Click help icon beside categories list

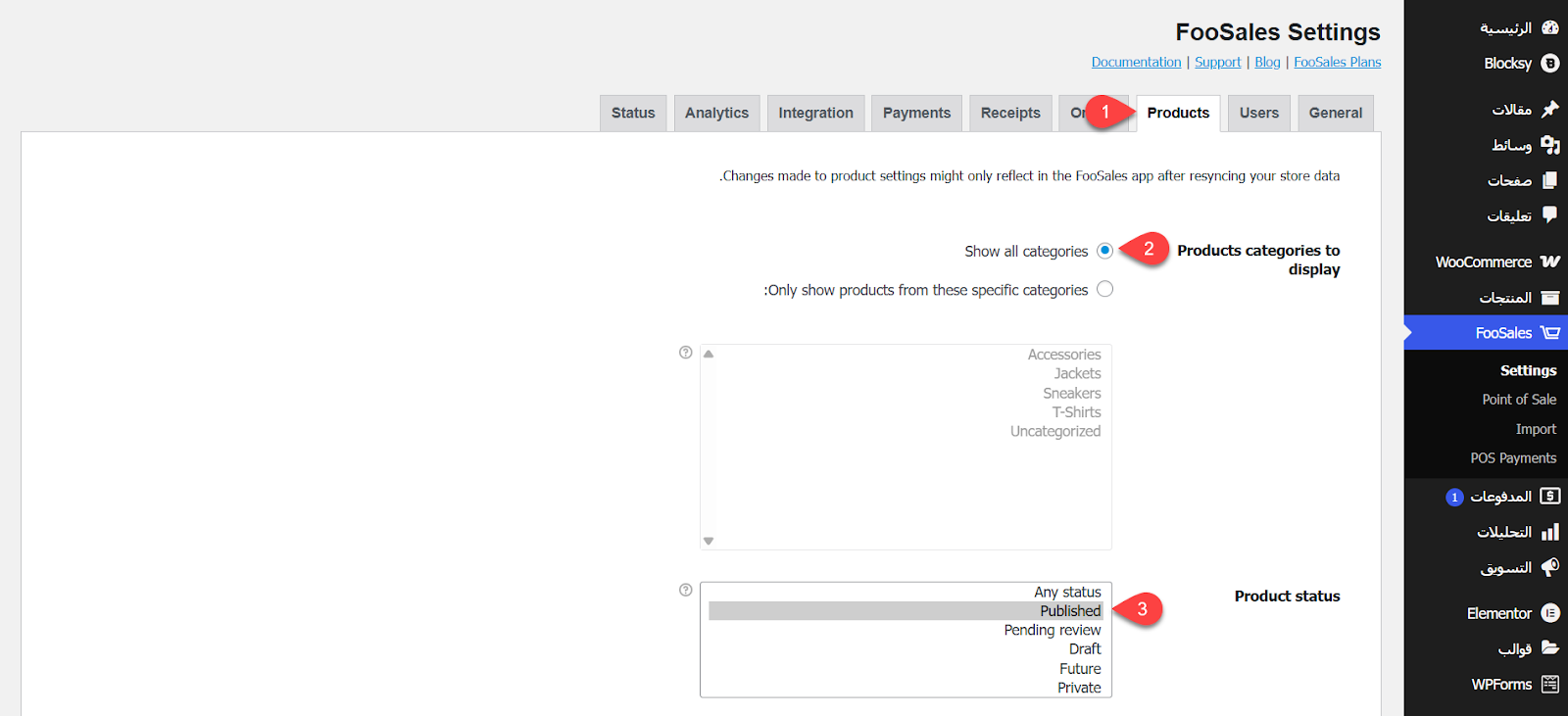point(686,353)
